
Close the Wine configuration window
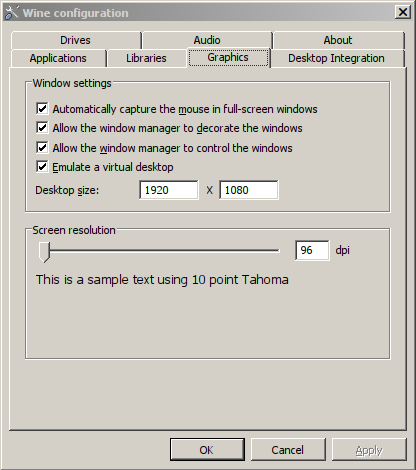[x=403, y=12]
